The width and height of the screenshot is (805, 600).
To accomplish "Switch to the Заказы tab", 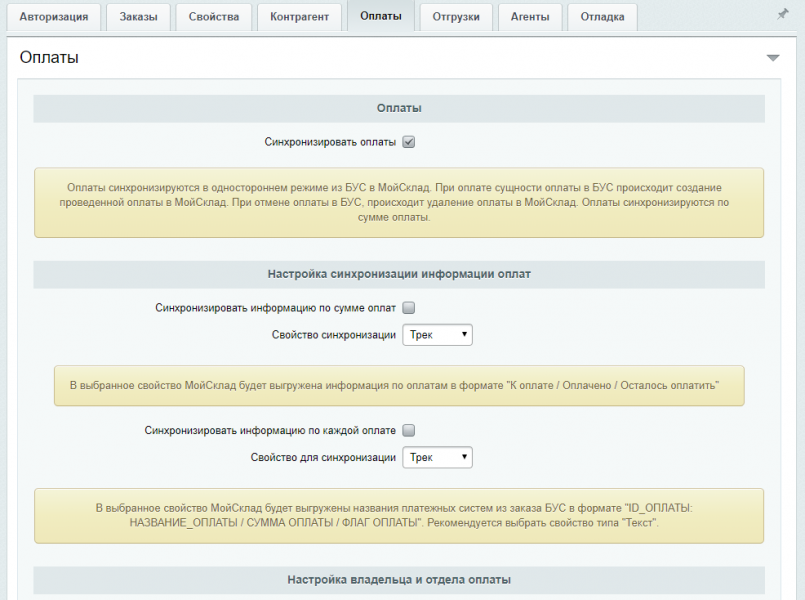I will pyautogui.click(x=138, y=17).
